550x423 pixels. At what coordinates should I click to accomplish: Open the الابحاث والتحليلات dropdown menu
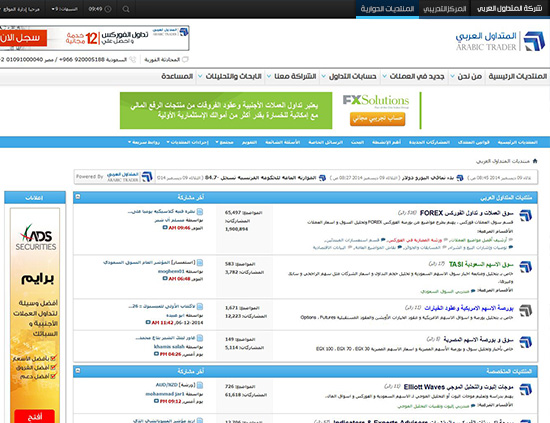[x=230, y=76]
